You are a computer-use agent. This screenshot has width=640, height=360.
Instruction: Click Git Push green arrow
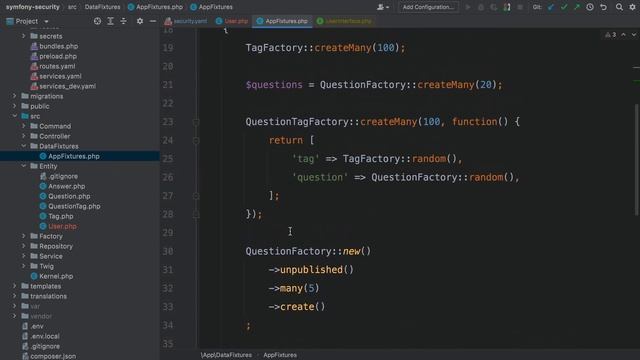coord(577,7)
